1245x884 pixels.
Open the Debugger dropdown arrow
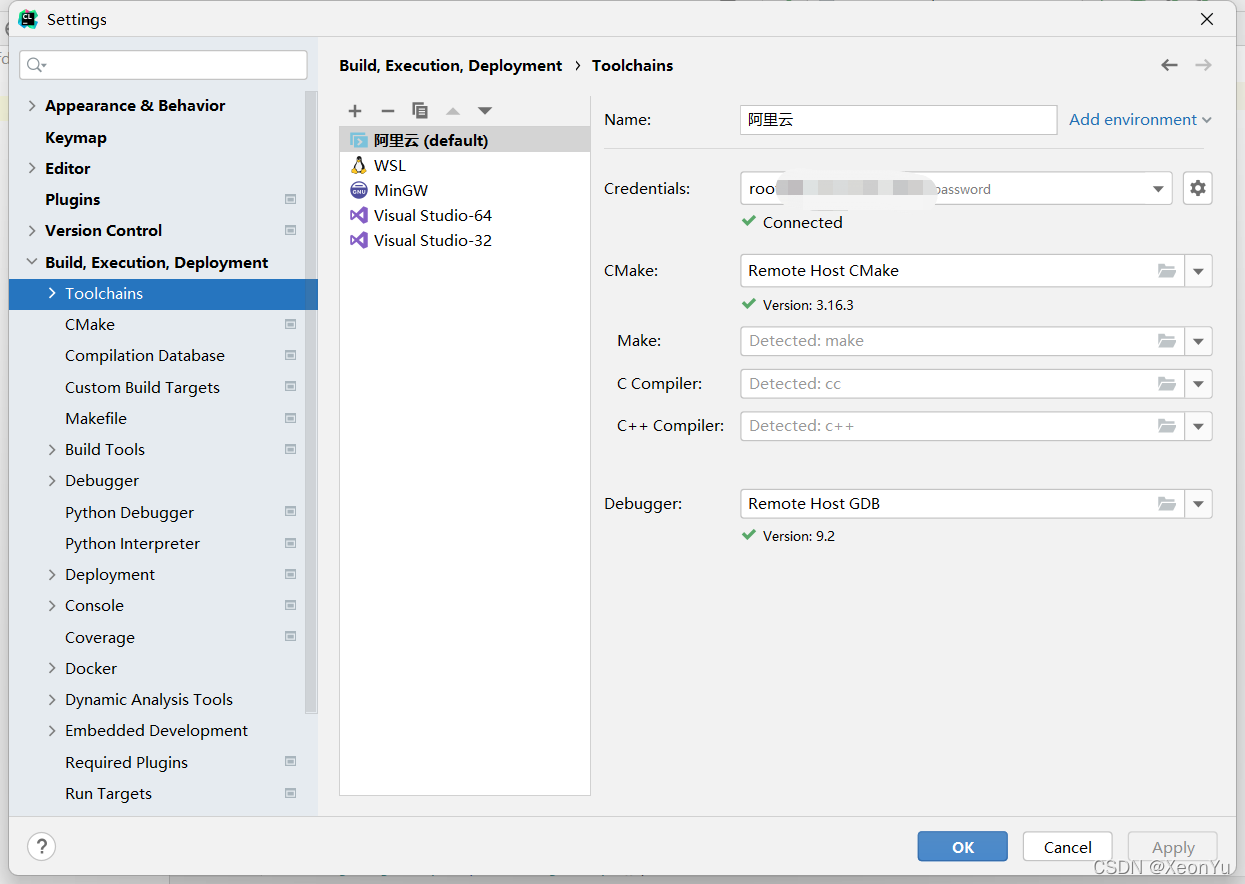point(1198,504)
